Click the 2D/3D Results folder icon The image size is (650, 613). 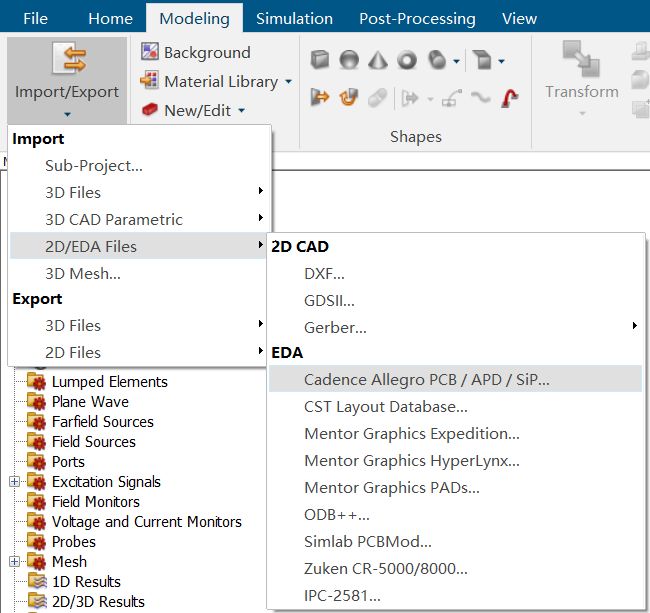pos(37,601)
